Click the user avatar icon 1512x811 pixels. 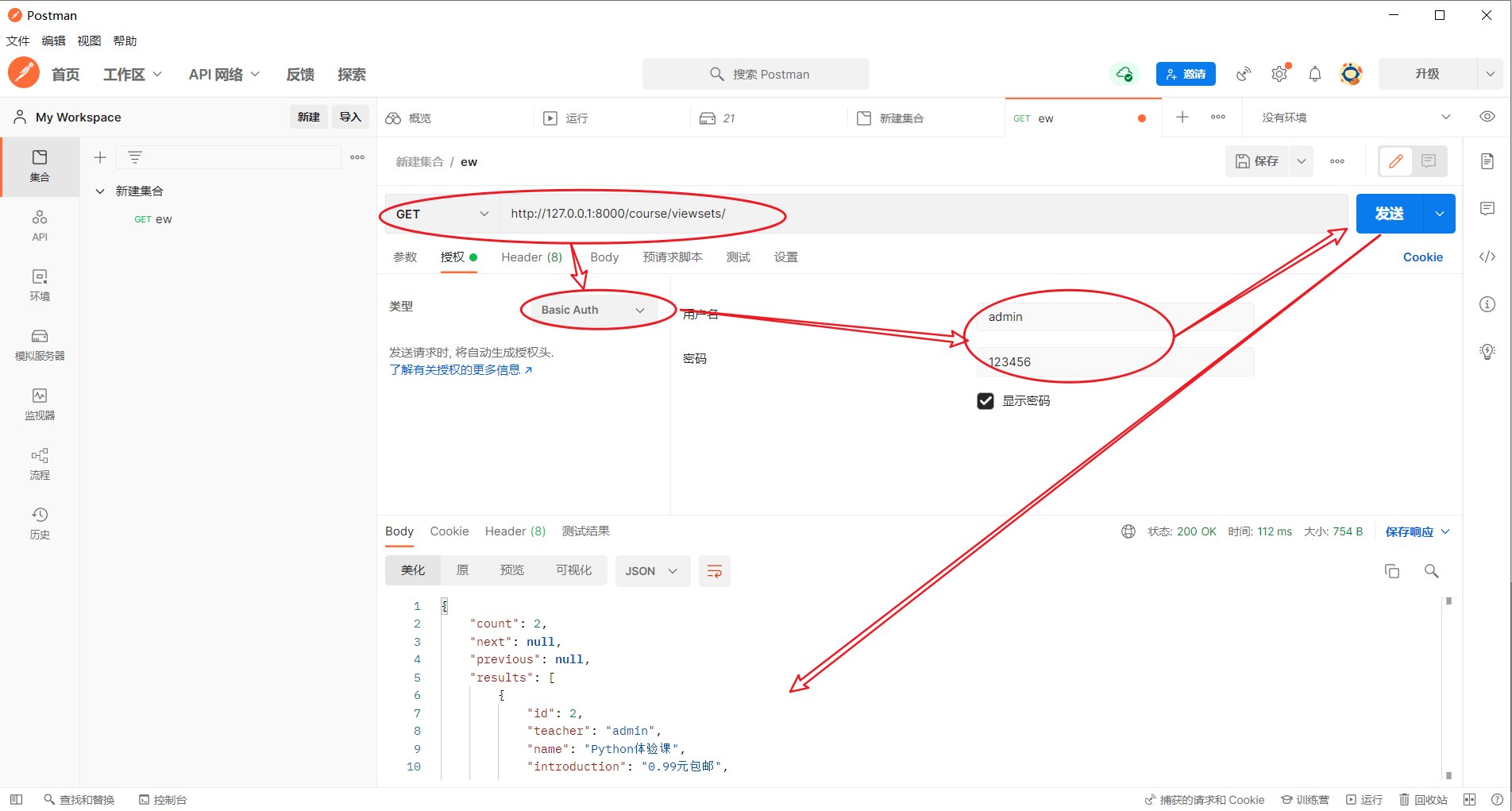[x=1351, y=74]
